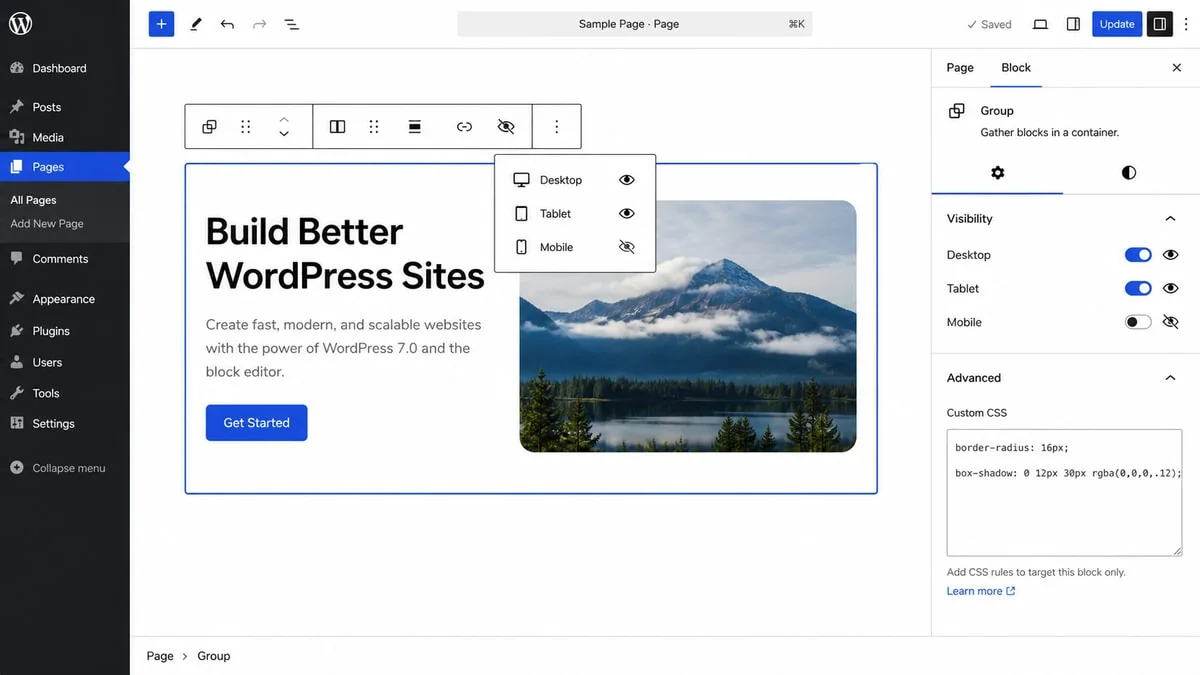Click the All Pages submenu link
The image size is (1200, 675).
(x=33, y=200)
